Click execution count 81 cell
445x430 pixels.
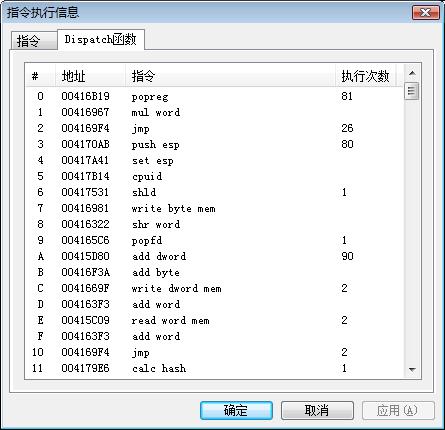point(347,96)
